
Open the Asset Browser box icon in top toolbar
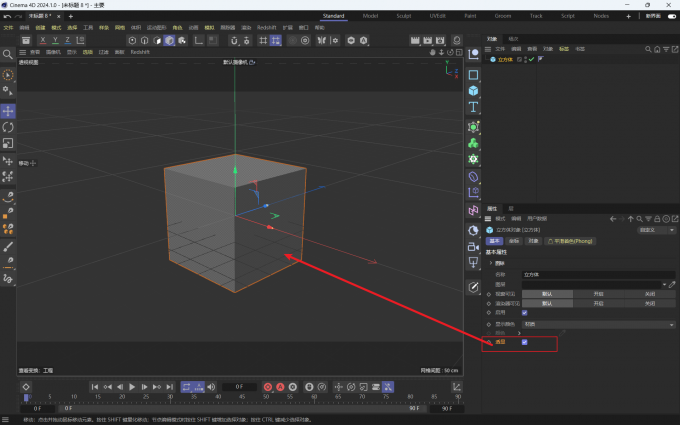coord(26,40)
